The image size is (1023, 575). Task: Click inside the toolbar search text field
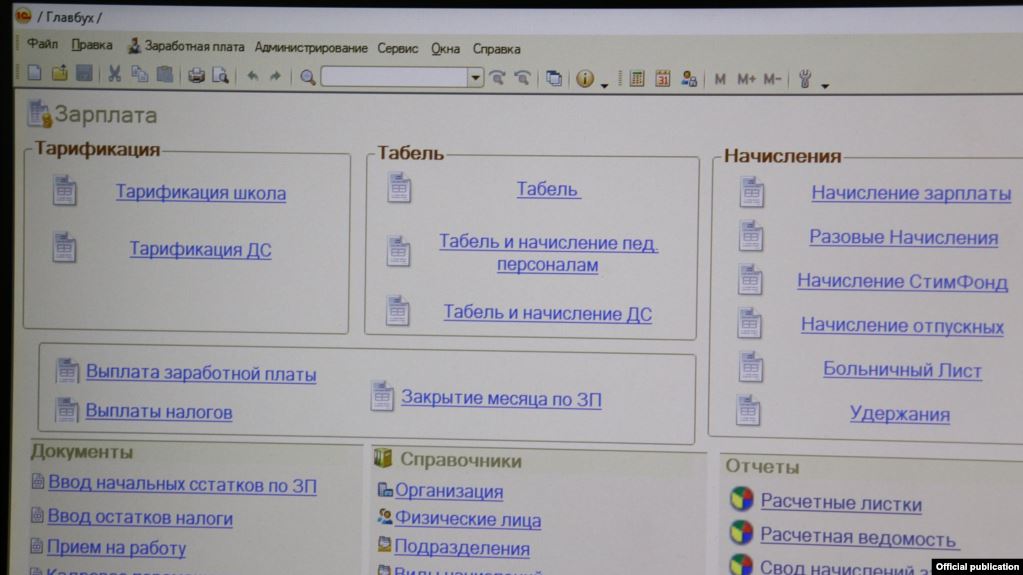(x=394, y=78)
